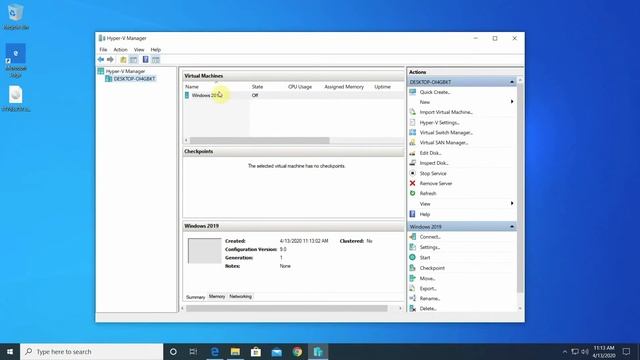Image resolution: width=640 pixels, height=360 pixels.
Task: Click the Up one level folder toolbar icon
Action: pyautogui.click(x=123, y=60)
